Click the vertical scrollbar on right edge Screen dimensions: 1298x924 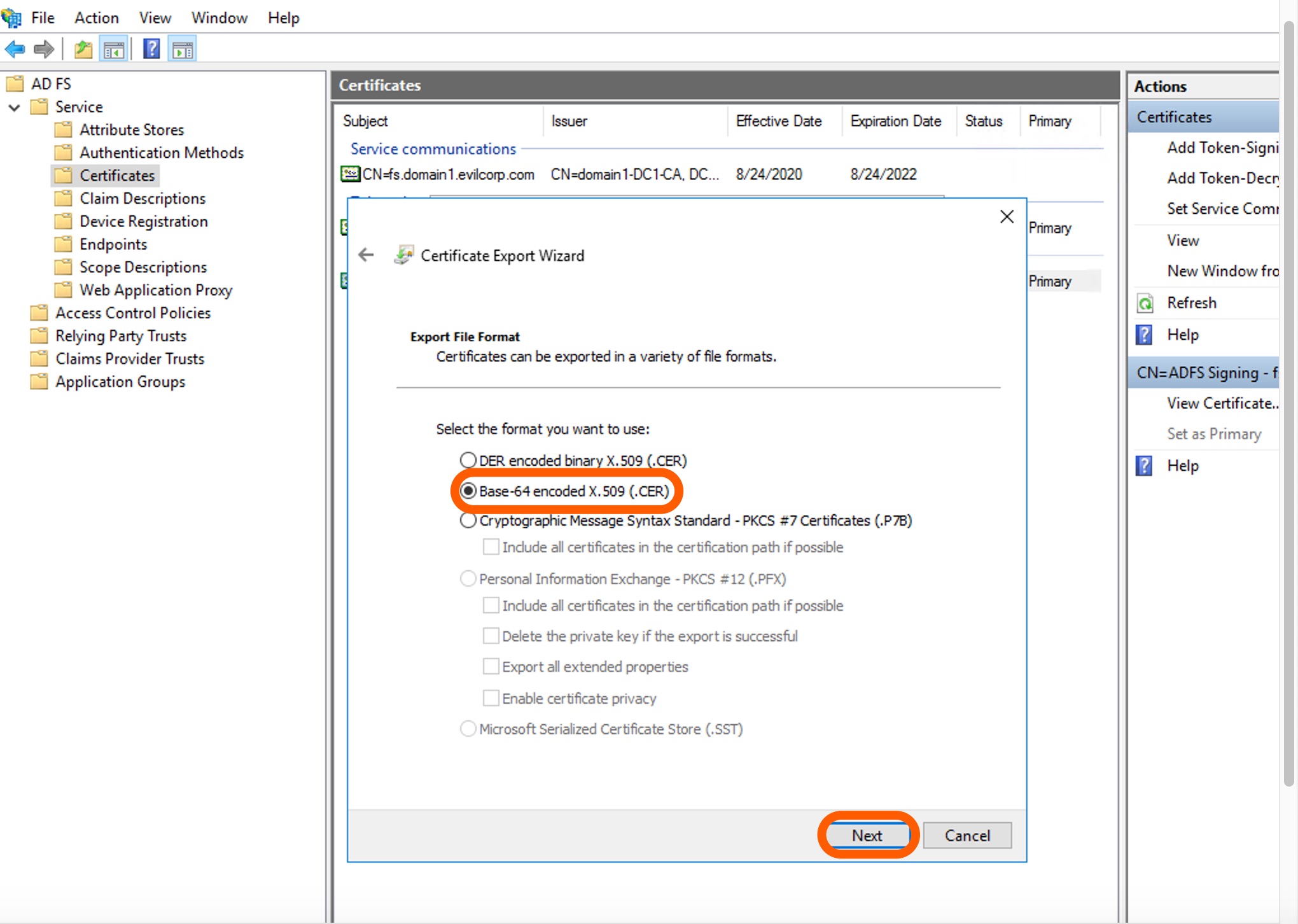[x=1288, y=407]
